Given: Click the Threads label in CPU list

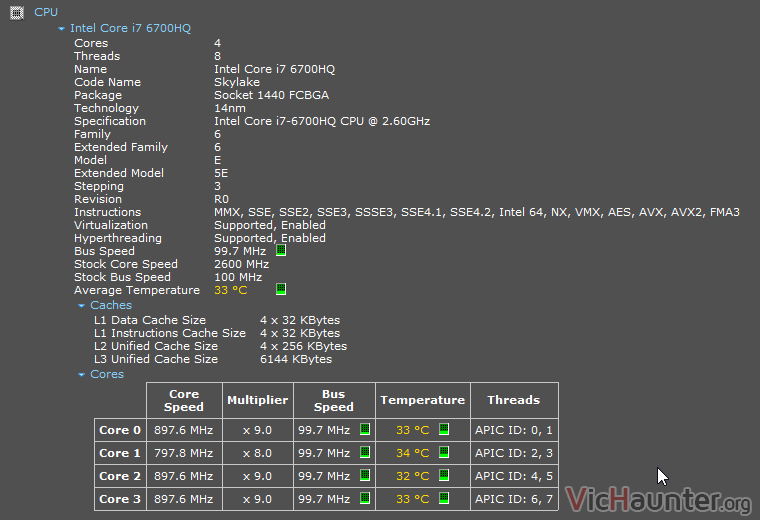Looking at the screenshot, I should [97, 56].
